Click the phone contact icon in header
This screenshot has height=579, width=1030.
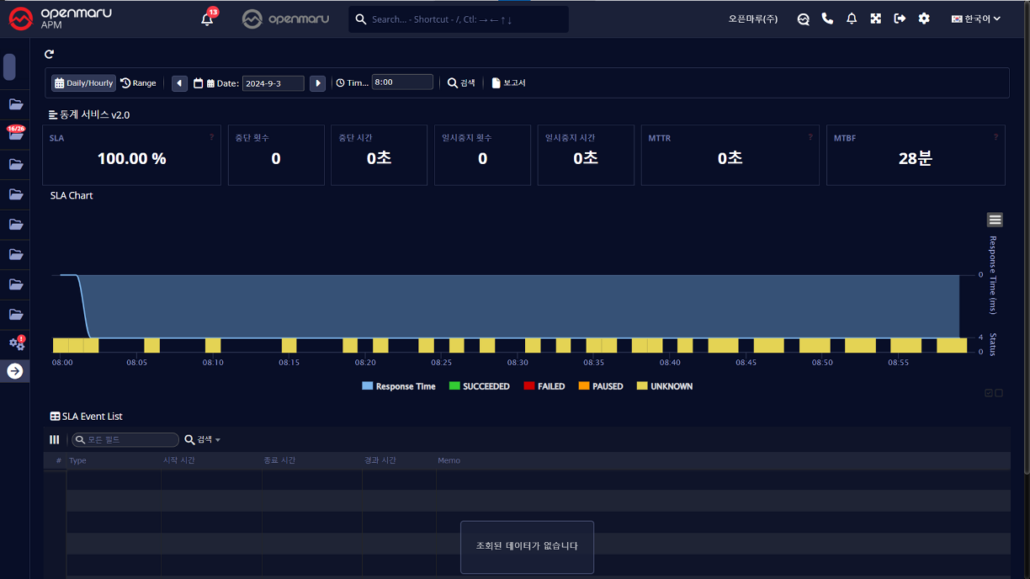[x=827, y=19]
